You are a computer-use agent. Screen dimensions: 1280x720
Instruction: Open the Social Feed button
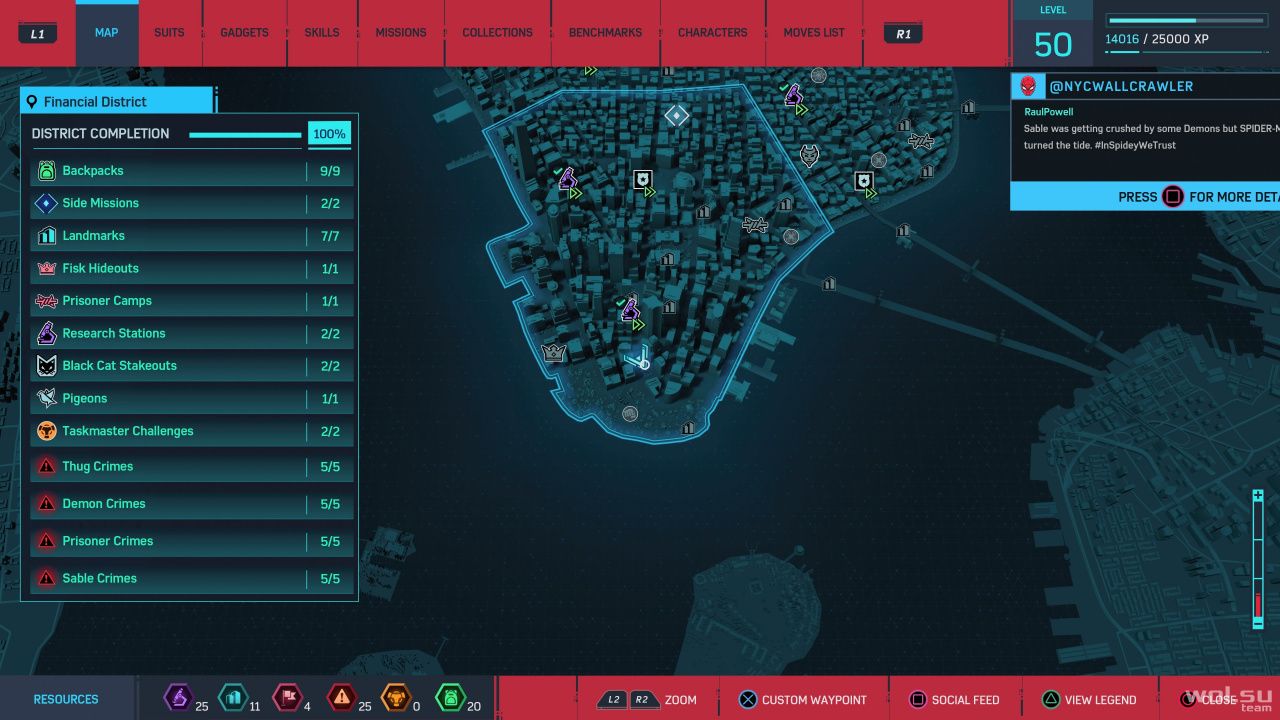[x=953, y=700]
